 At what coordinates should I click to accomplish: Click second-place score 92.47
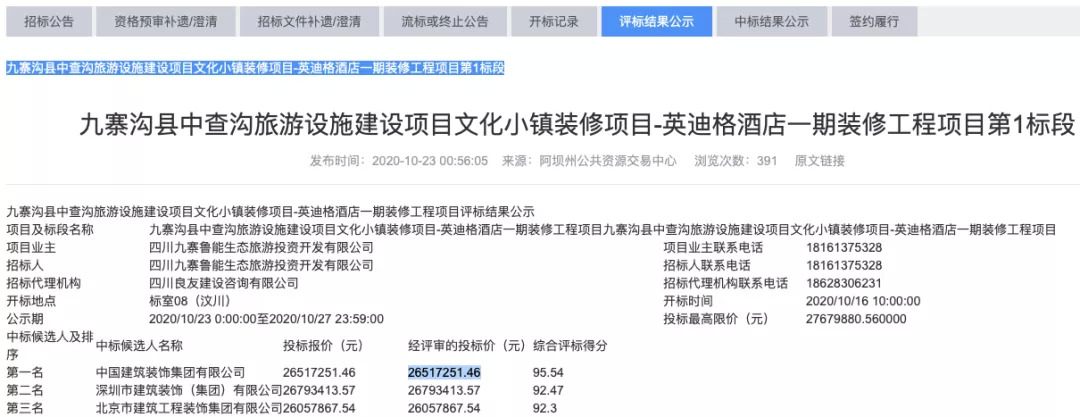click(548, 391)
